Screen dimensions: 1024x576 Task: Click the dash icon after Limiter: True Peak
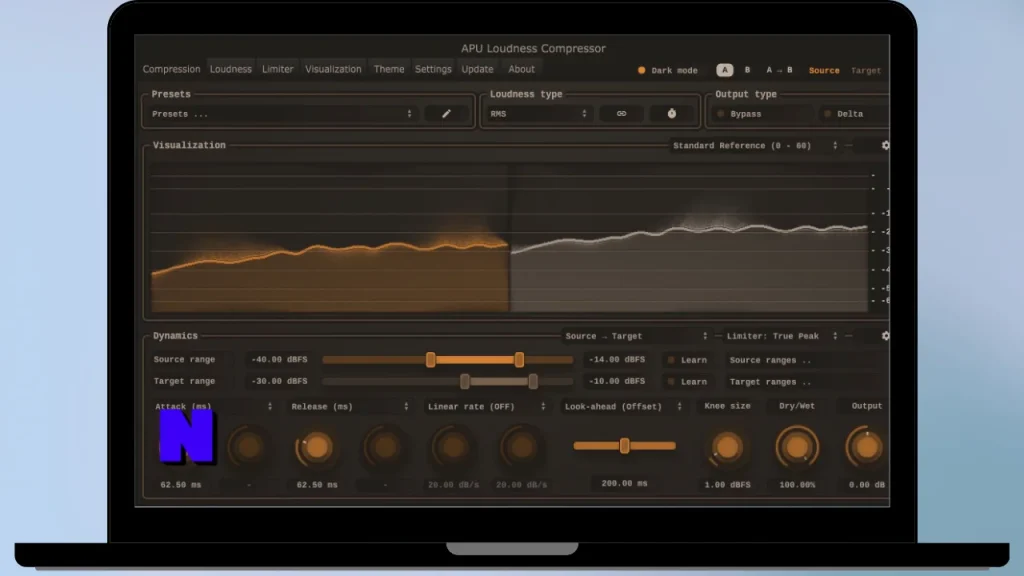coord(848,336)
